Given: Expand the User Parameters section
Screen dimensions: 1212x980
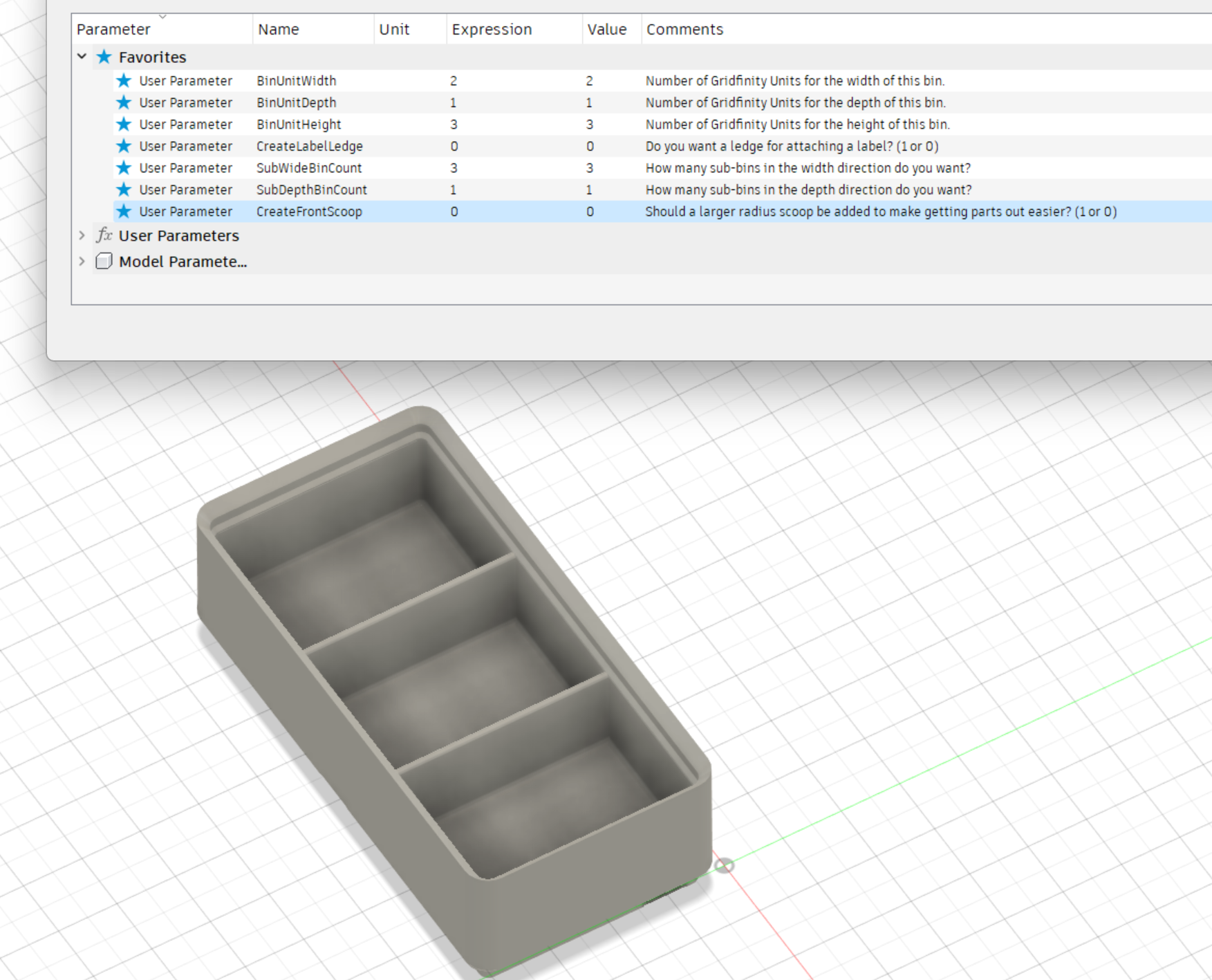Looking at the screenshot, I should coord(82,236).
